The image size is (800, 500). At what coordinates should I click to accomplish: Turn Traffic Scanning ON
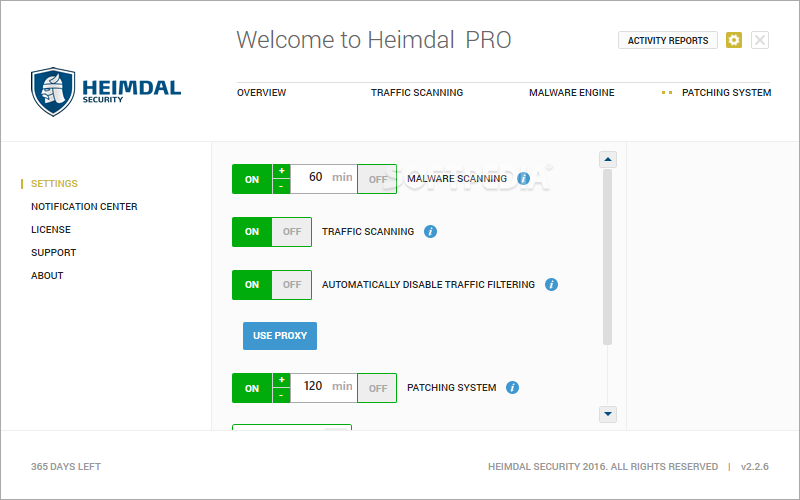pyautogui.click(x=252, y=232)
